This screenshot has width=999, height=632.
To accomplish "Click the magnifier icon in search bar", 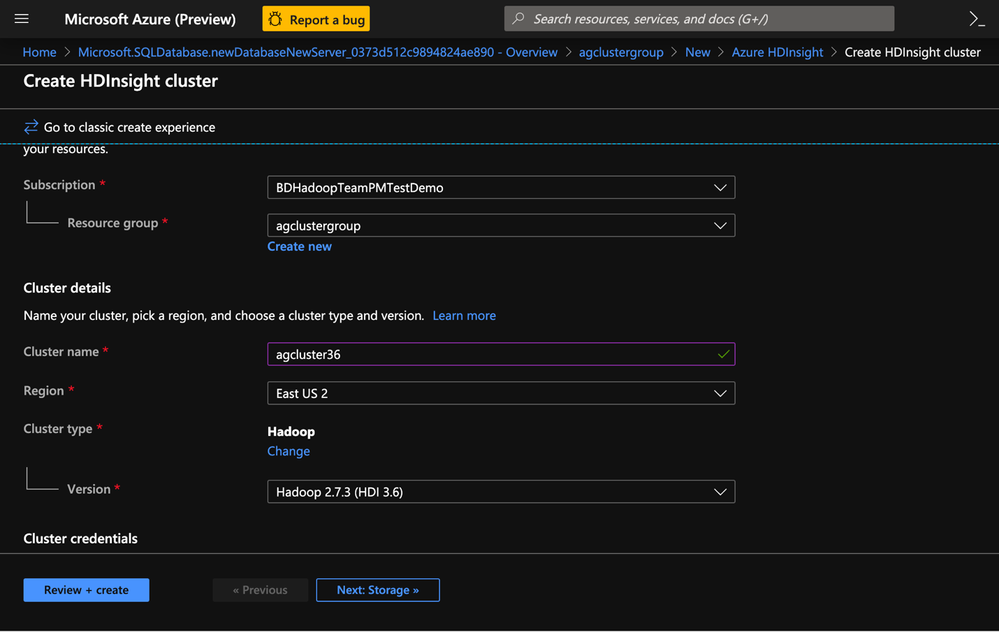I will [x=518, y=19].
